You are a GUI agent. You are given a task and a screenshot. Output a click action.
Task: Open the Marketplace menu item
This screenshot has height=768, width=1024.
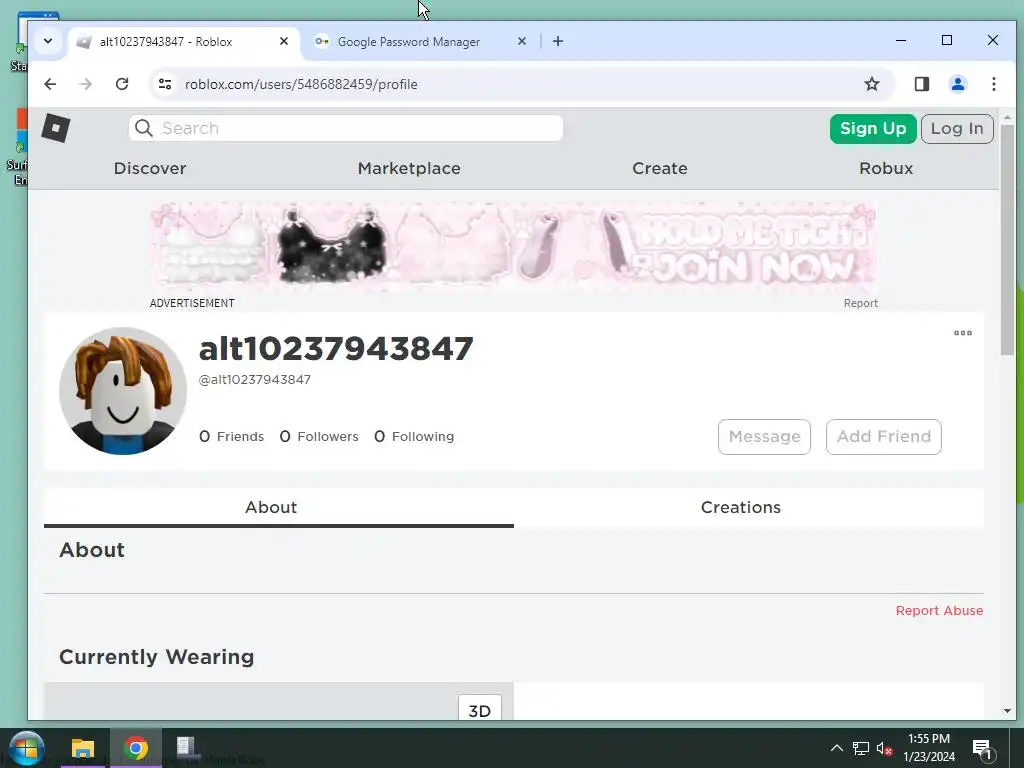(x=409, y=168)
